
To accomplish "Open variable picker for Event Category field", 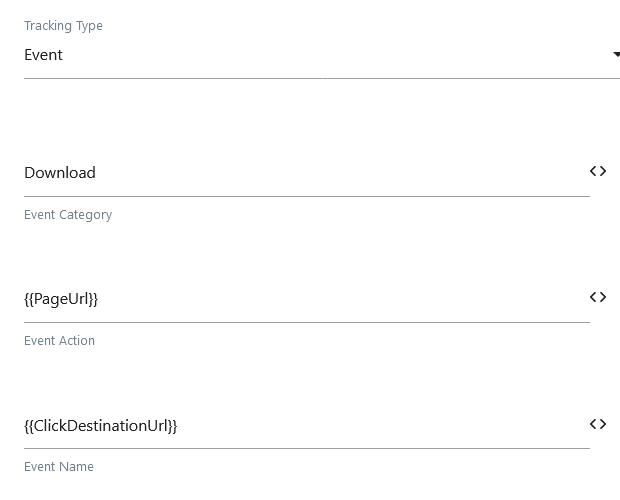I will tap(598, 171).
